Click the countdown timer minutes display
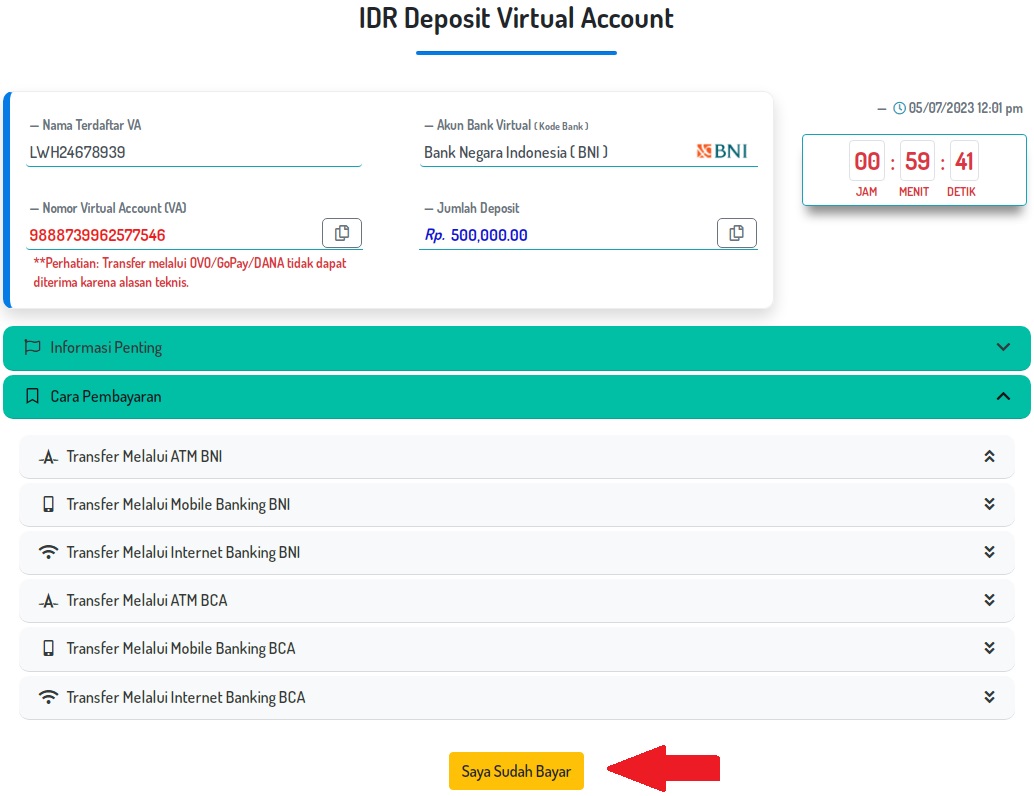Viewport: 1034px width, 796px height. [x=916, y=162]
